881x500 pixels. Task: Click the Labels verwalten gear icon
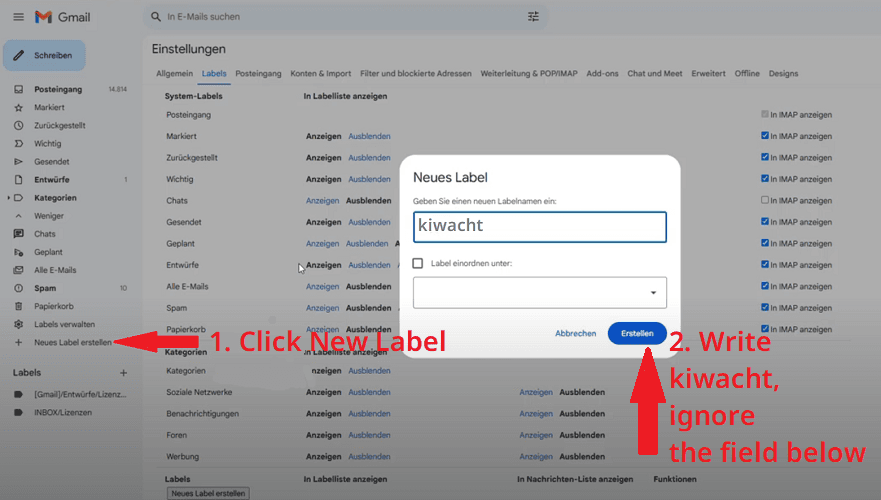click(19, 324)
